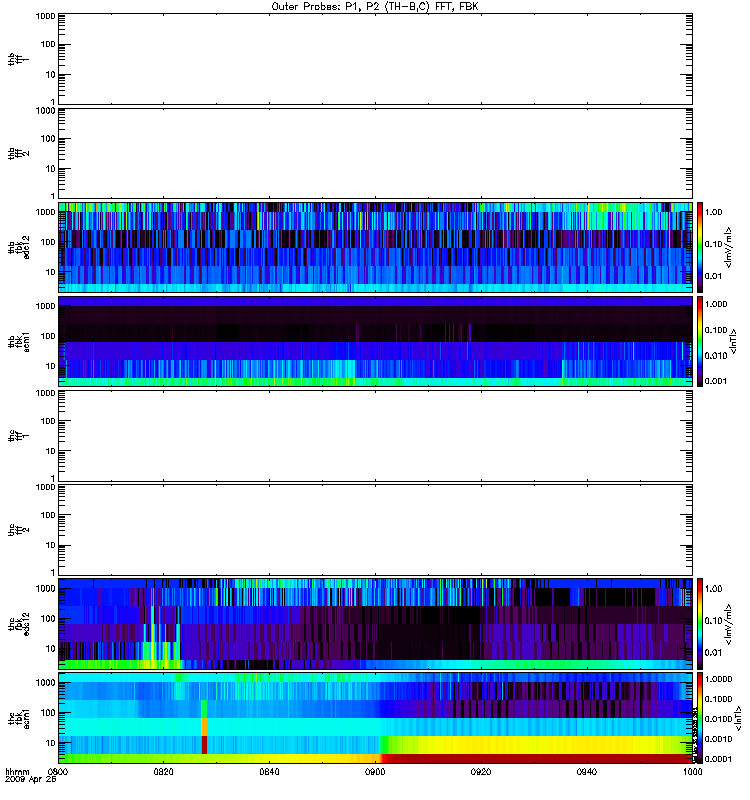Image resolution: width=750 pixels, height=800 pixels.
Task: Click the 'thc fff 2' y-axis title
Action: click(18, 530)
